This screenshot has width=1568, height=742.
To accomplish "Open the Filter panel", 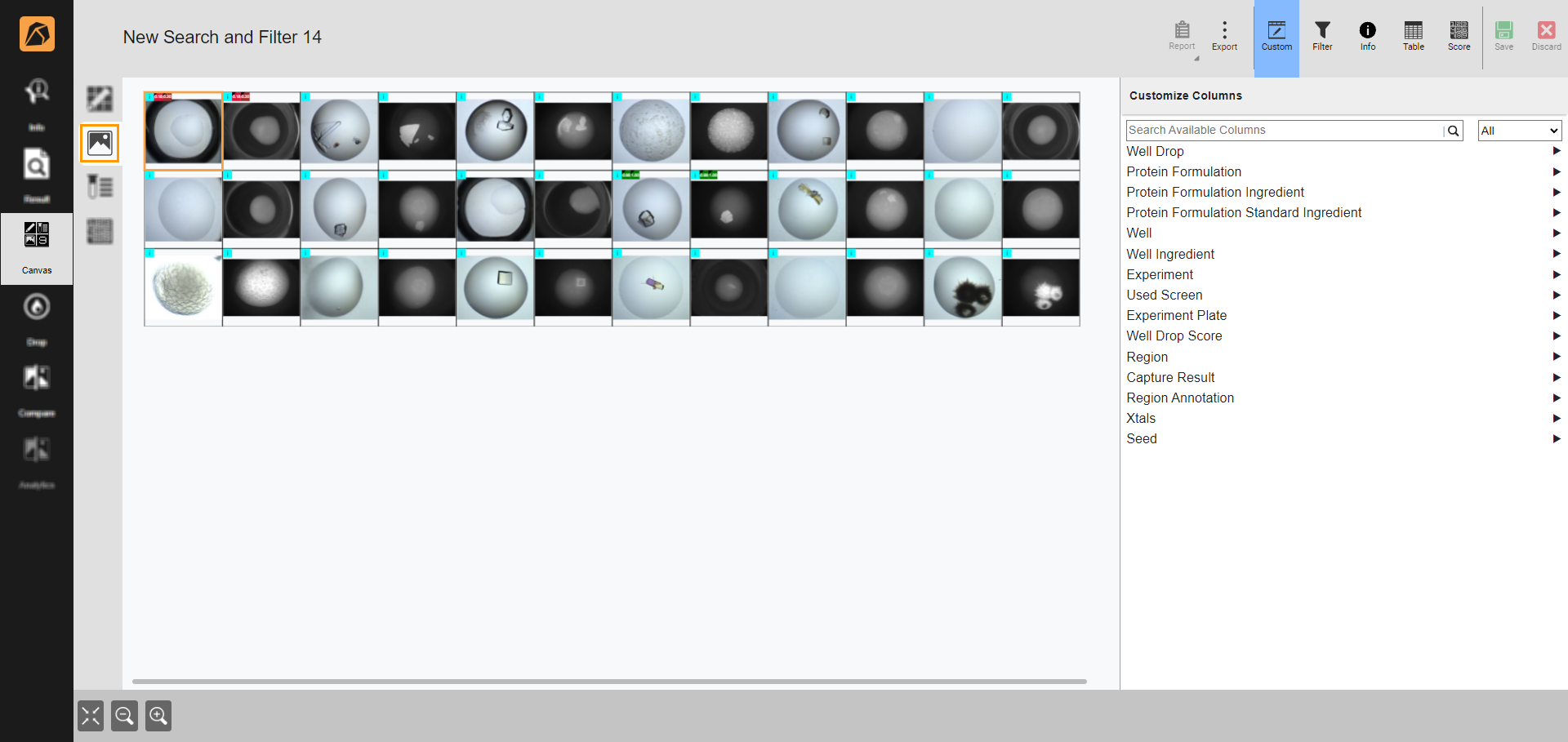I will pyautogui.click(x=1322, y=36).
